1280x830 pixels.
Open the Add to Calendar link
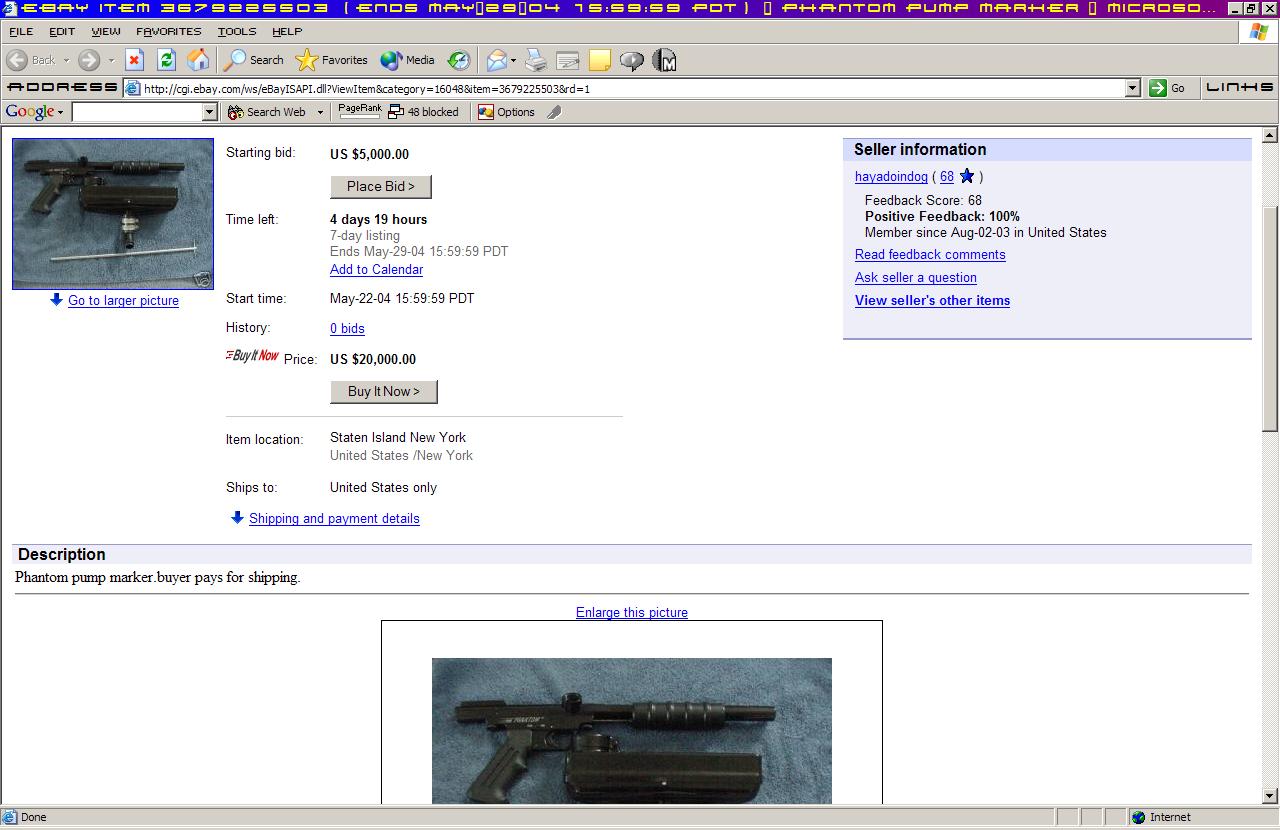pyautogui.click(x=376, y=269)
